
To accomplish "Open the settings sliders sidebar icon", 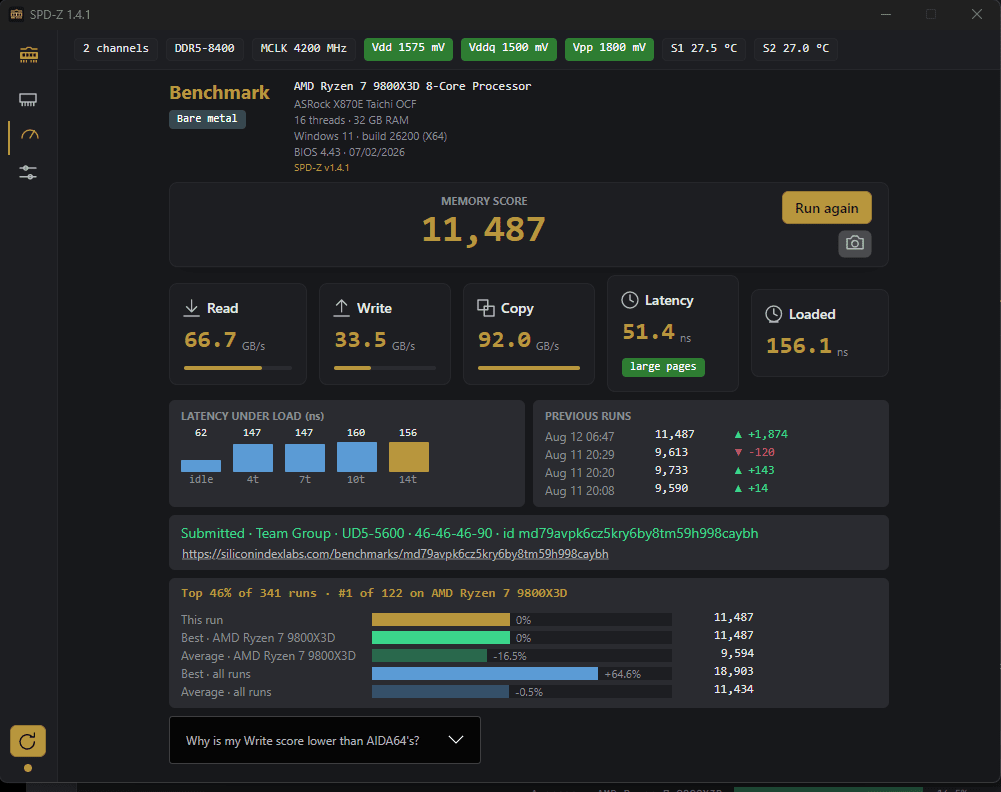I will point(28,172).
